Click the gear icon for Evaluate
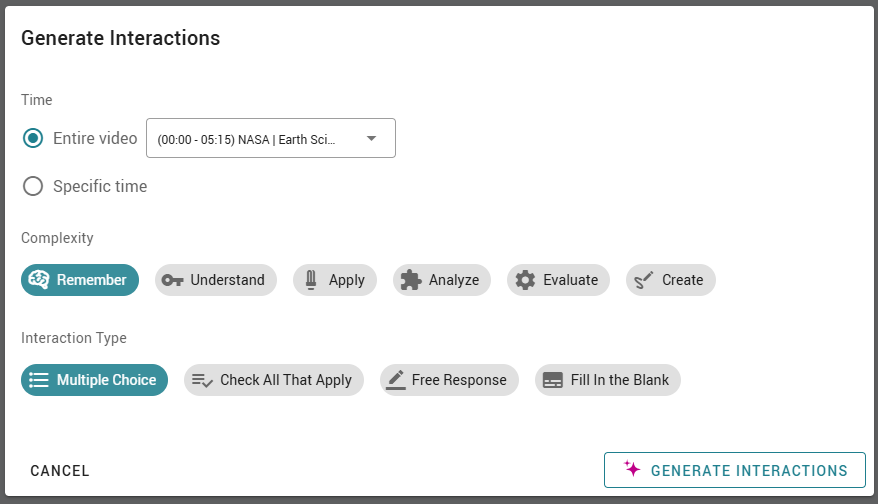Screen dimensions: 878x504 (x=525, y=279)
